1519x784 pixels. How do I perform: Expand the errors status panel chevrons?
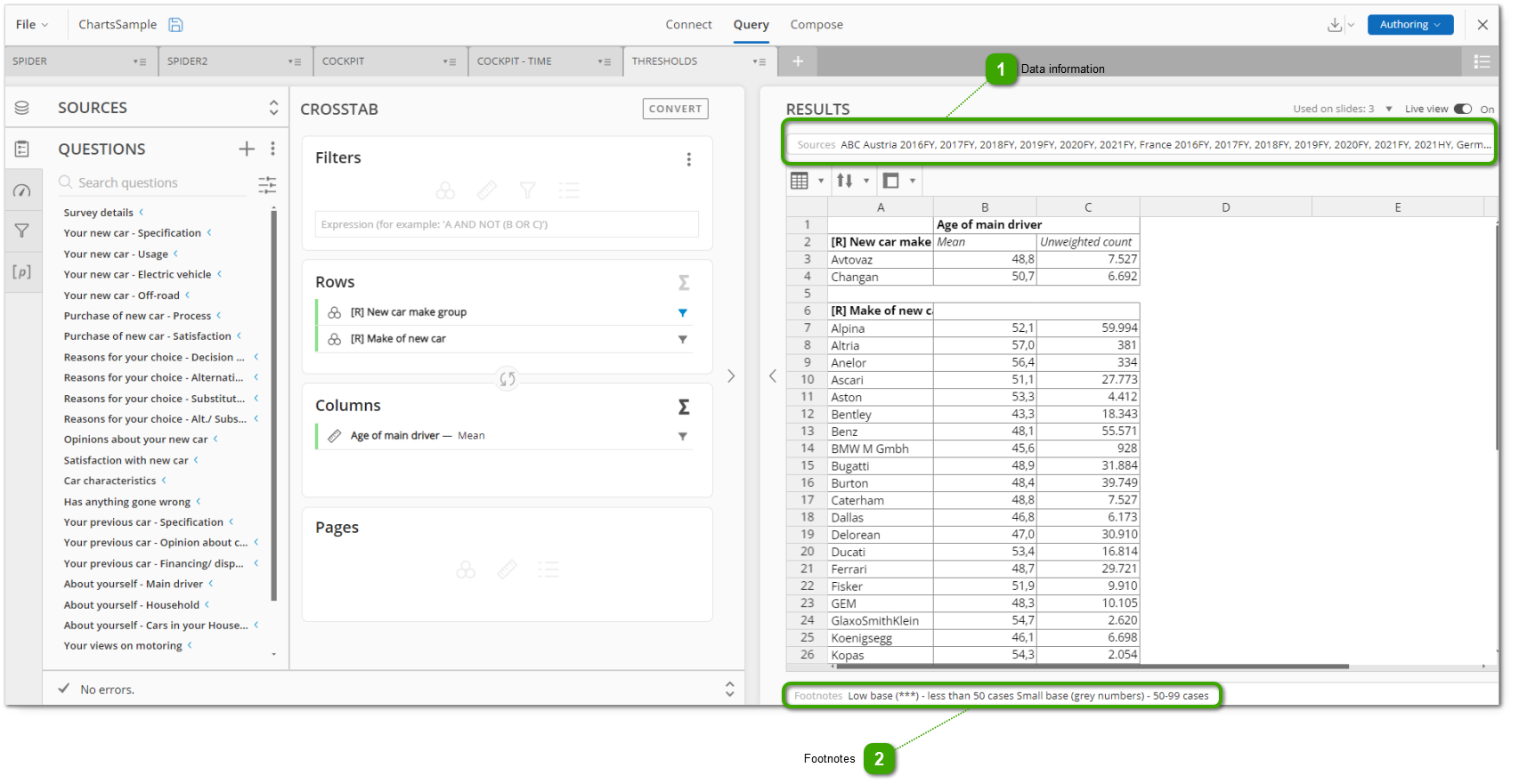[x=729, y=690]
